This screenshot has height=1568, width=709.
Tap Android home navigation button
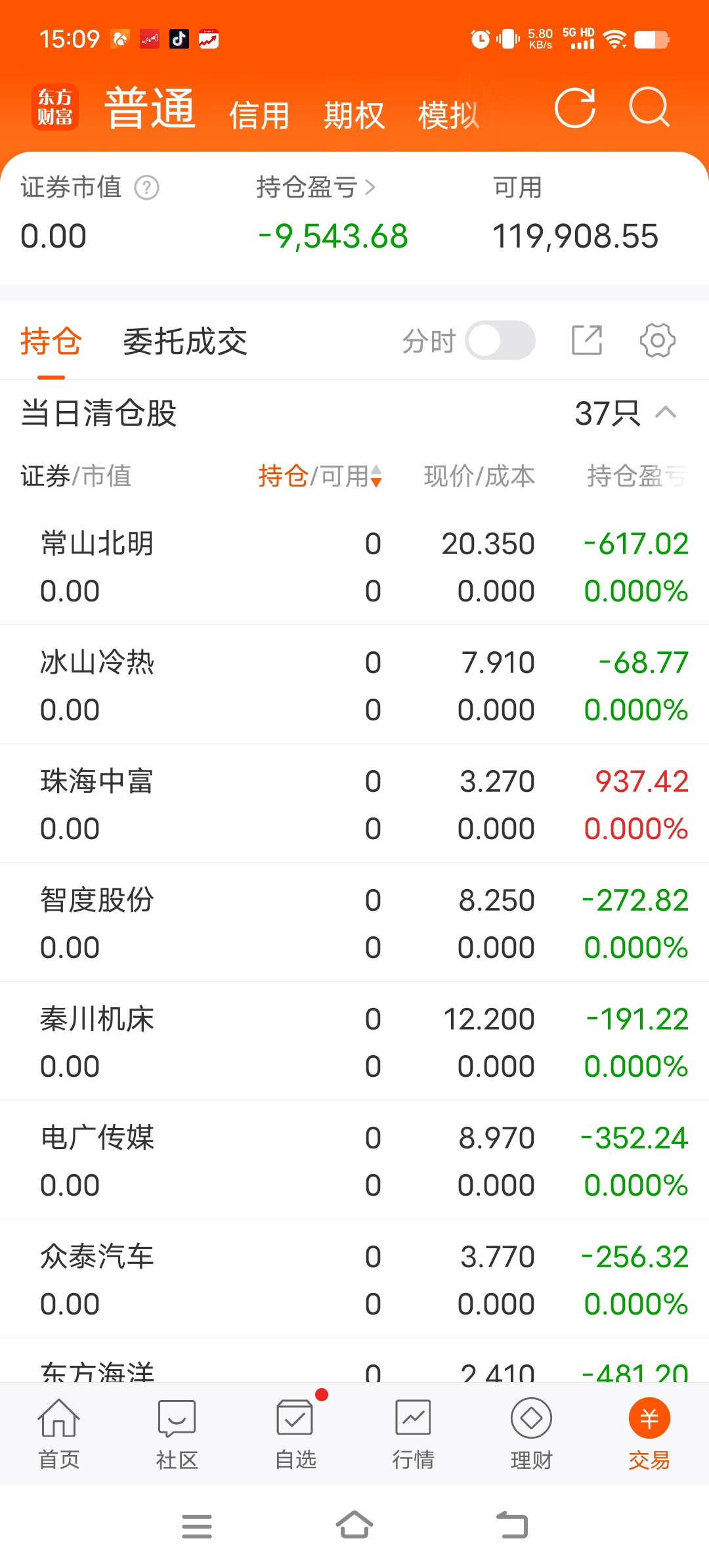click(x=354, y=1525)
